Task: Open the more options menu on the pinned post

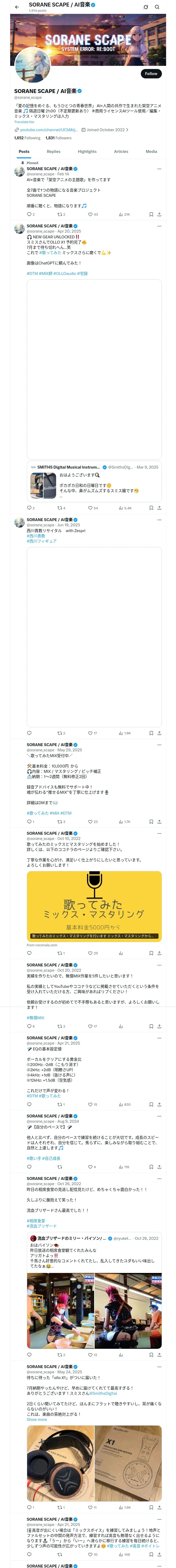Action: (159, 169)
